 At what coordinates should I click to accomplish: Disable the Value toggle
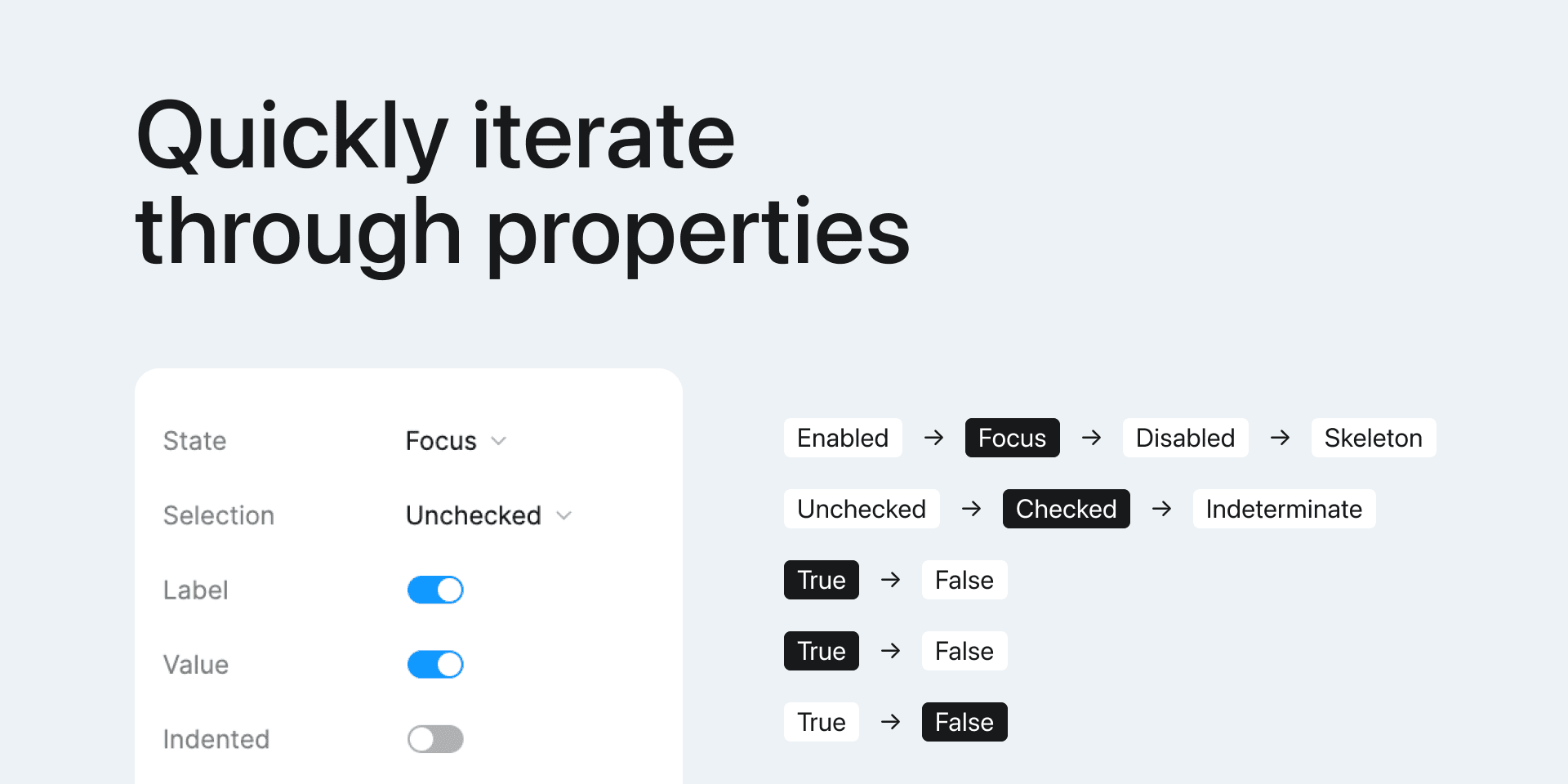point(435,664)
